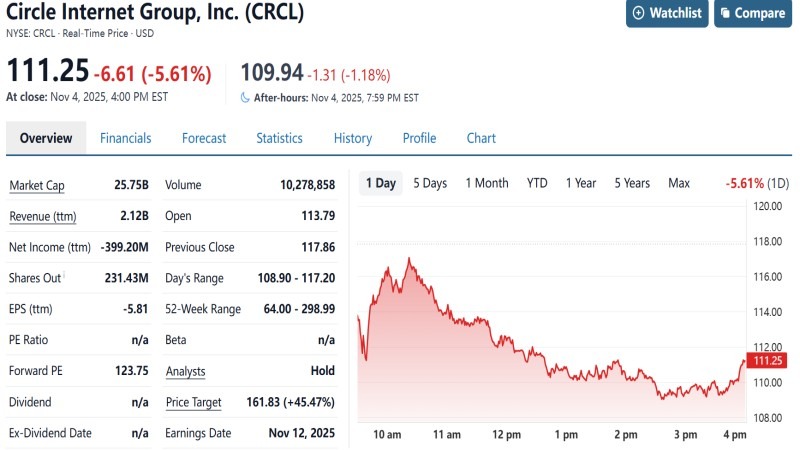Click the 111.25 price marker on chart
This screenshot has width=800, height=450.
point(765,360)
